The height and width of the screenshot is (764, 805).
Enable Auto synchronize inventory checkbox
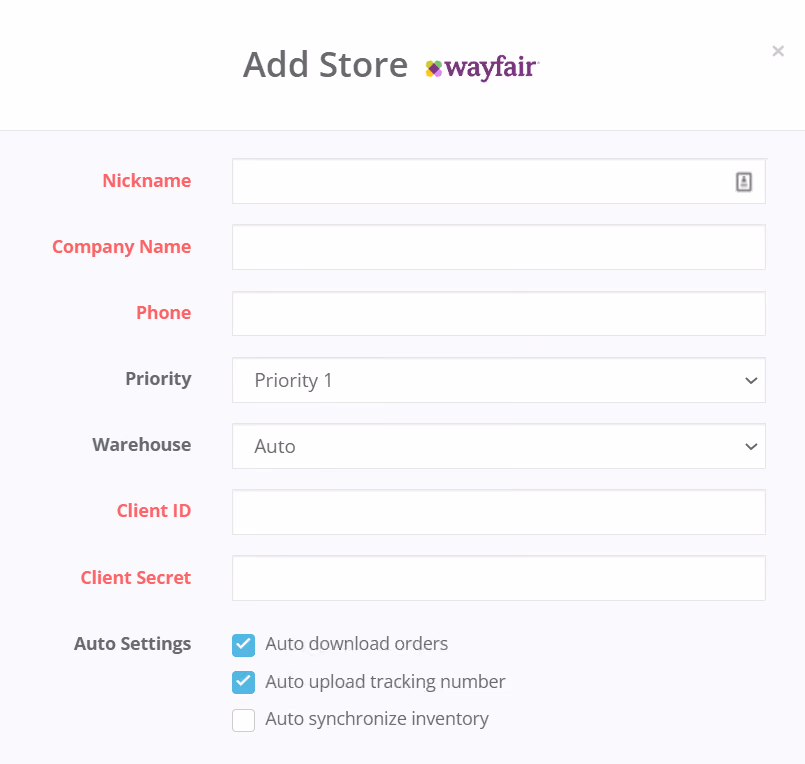tap(243, 720)
